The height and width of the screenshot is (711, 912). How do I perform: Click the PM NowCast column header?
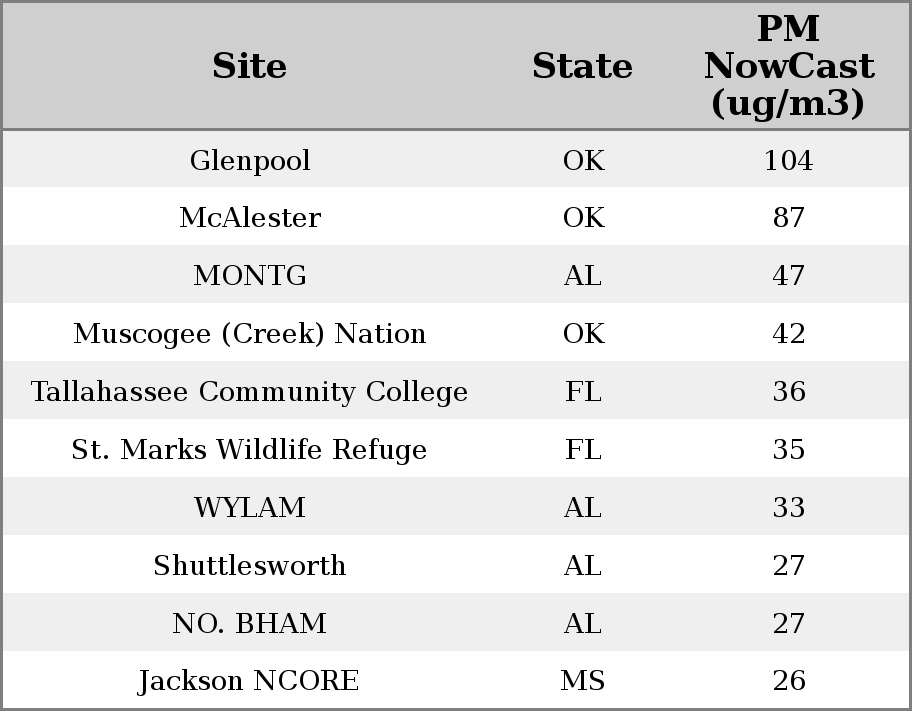click(x=788, y=66)
